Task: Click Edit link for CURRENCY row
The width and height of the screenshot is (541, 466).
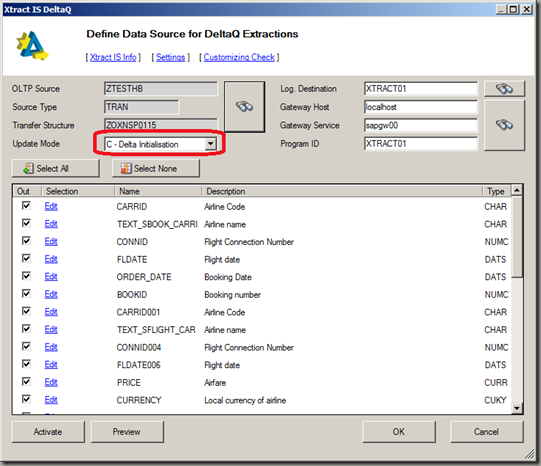Action: 51,400
